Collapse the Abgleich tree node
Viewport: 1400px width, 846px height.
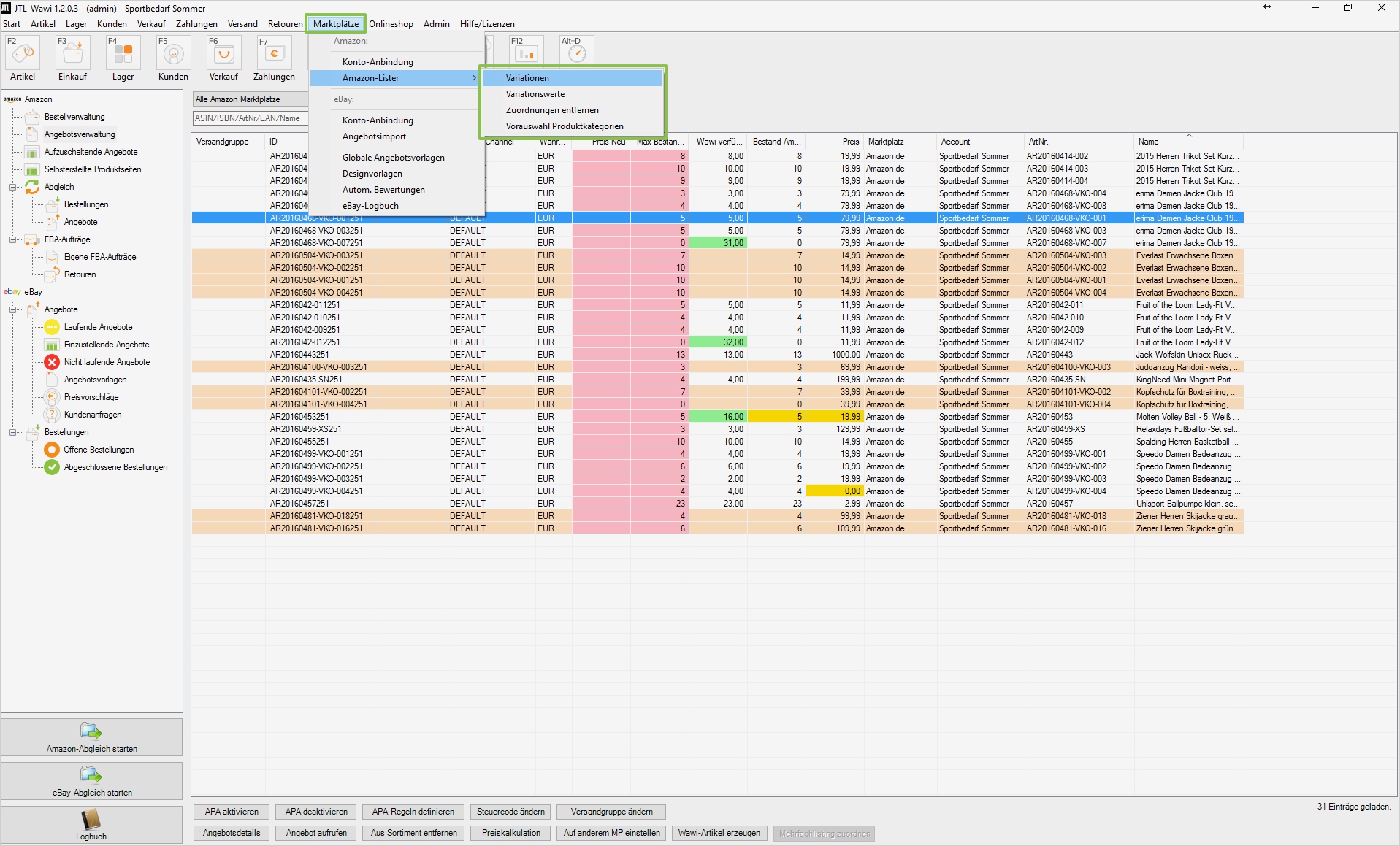[12, 187]
